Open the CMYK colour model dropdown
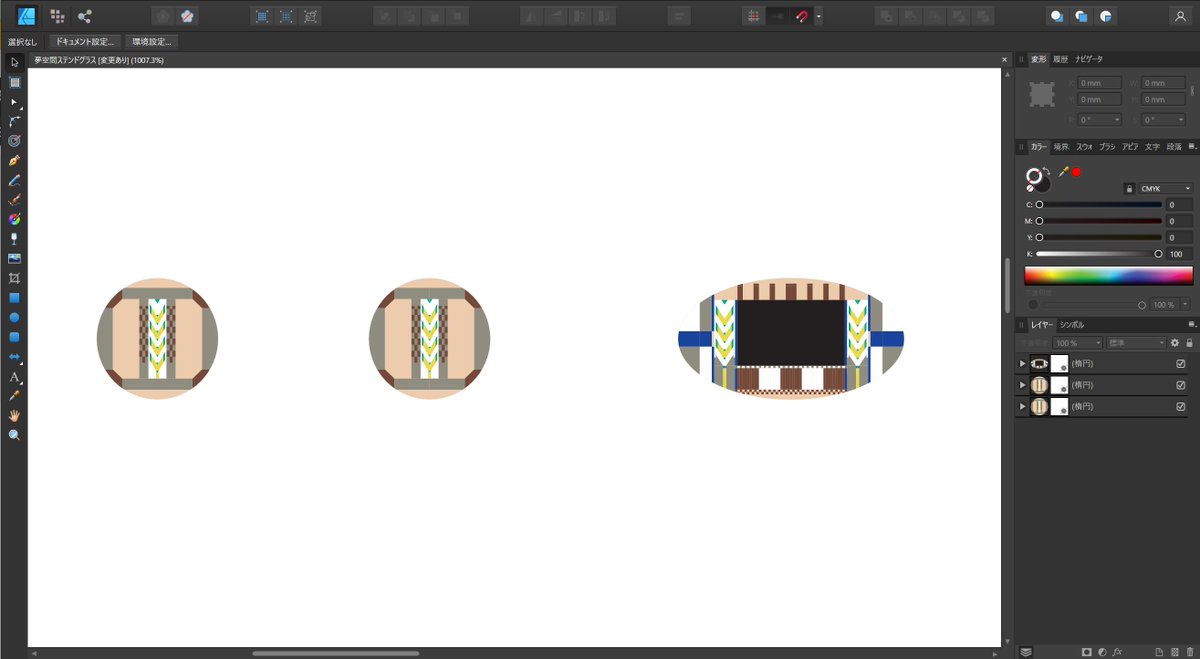1200x659 pixels. tap(1165, 188)
